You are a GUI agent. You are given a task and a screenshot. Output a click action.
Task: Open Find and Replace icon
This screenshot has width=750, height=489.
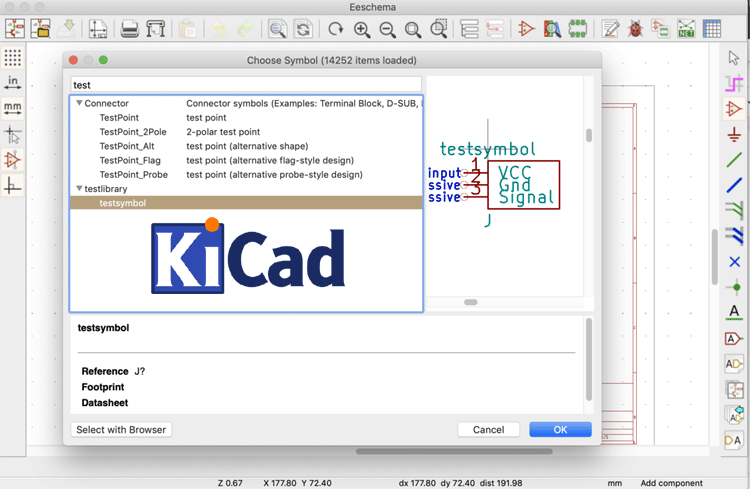point(303,29)
